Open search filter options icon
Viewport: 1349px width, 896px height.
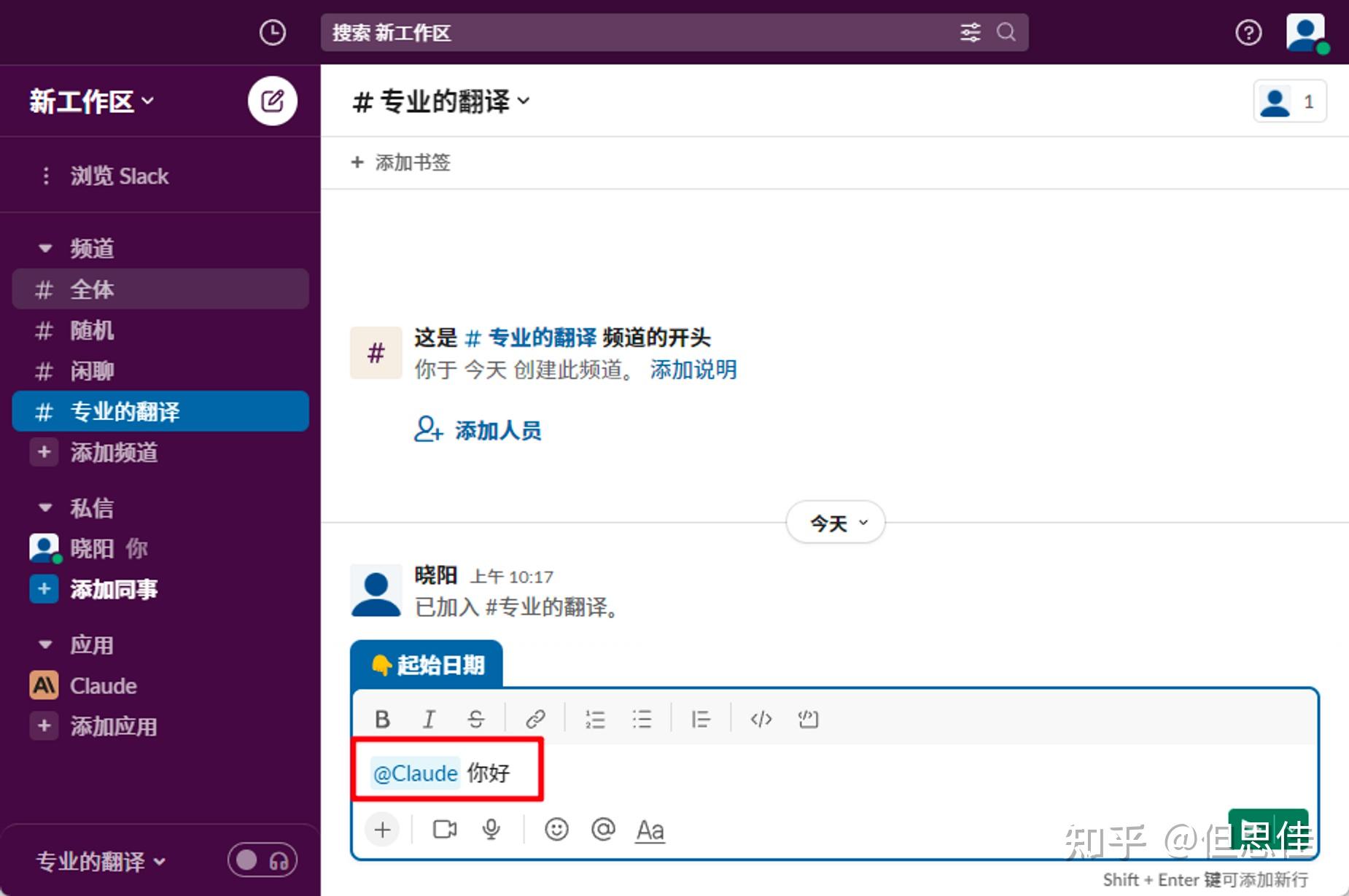click(970, 32)
